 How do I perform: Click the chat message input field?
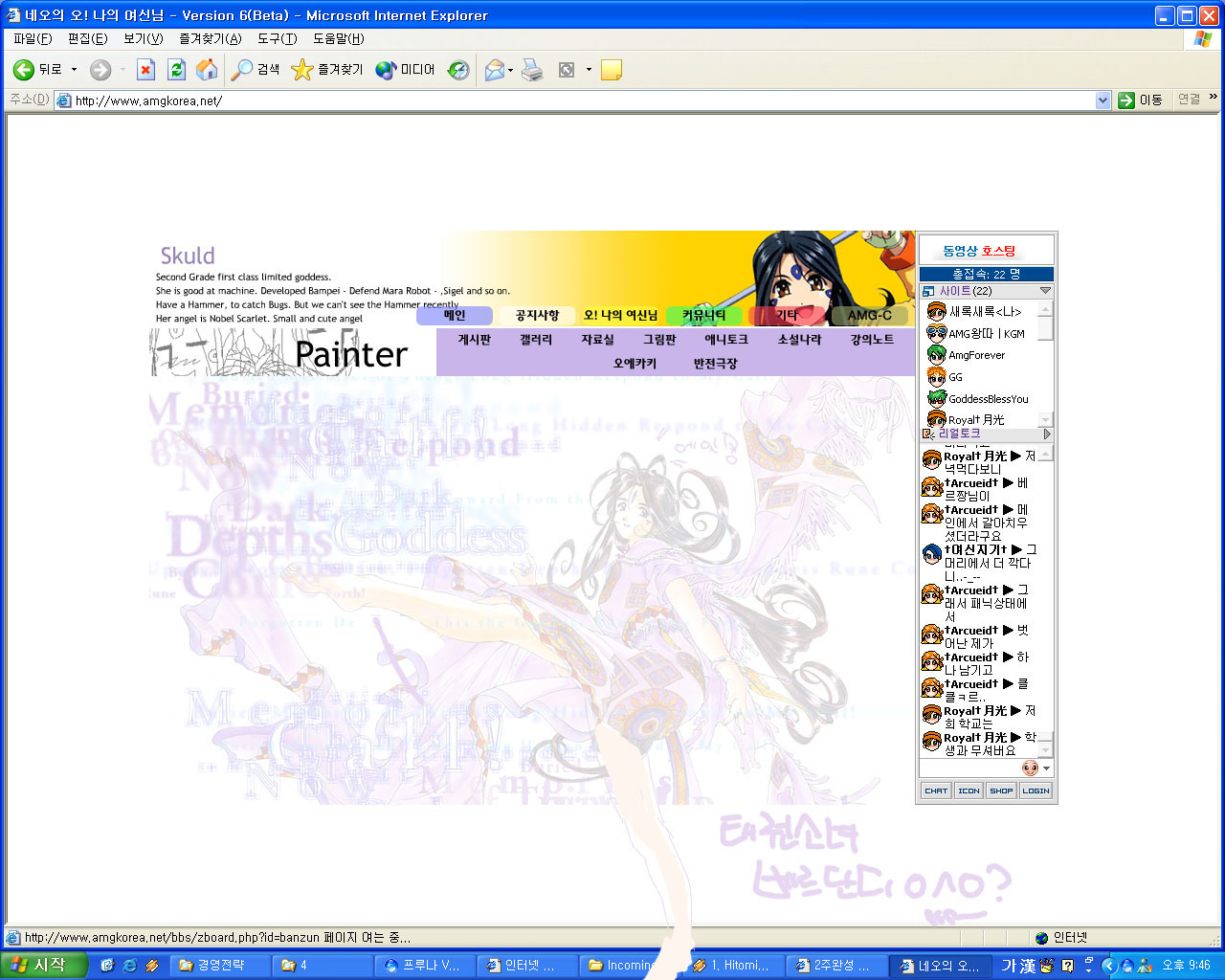[969, 768]
